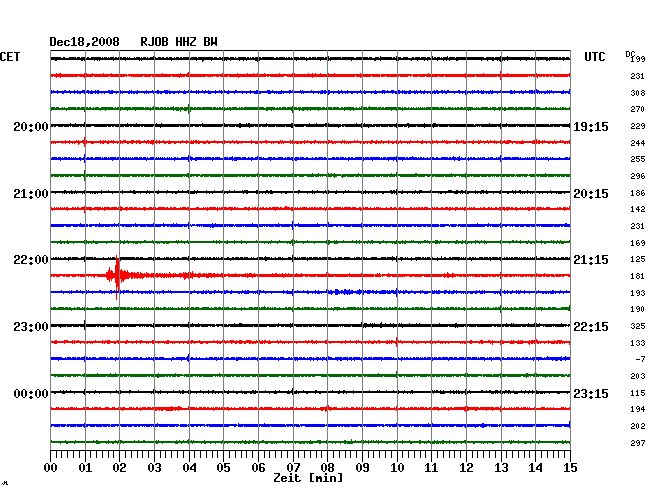Image resolution: width=650 pixels, height=494 pixels.
Task: Click the date label "Dec18,2008"
Action: 84,42
